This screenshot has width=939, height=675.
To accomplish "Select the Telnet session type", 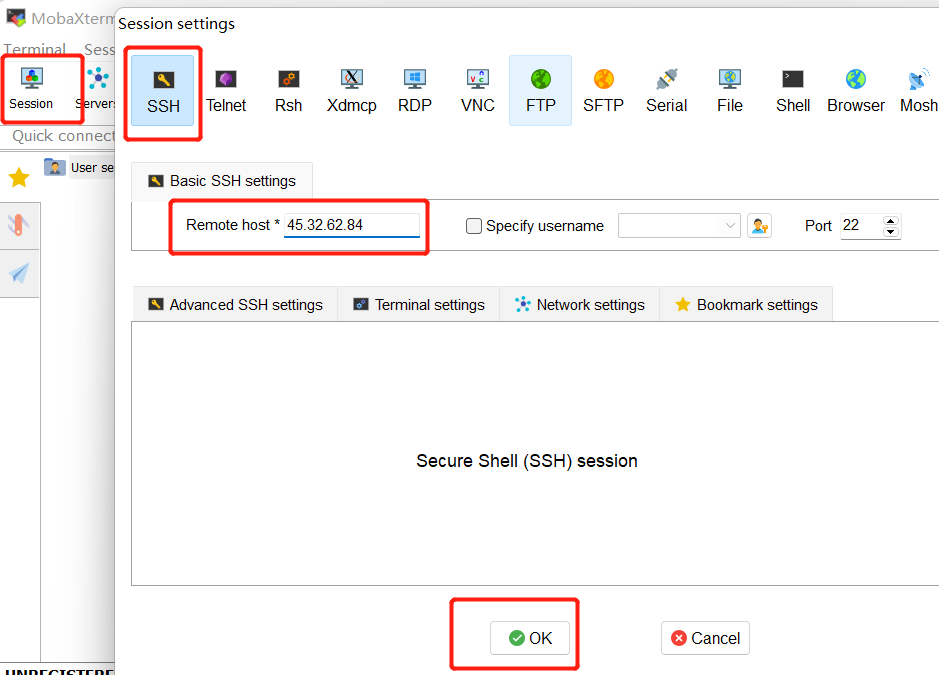I will click(226, 91).
